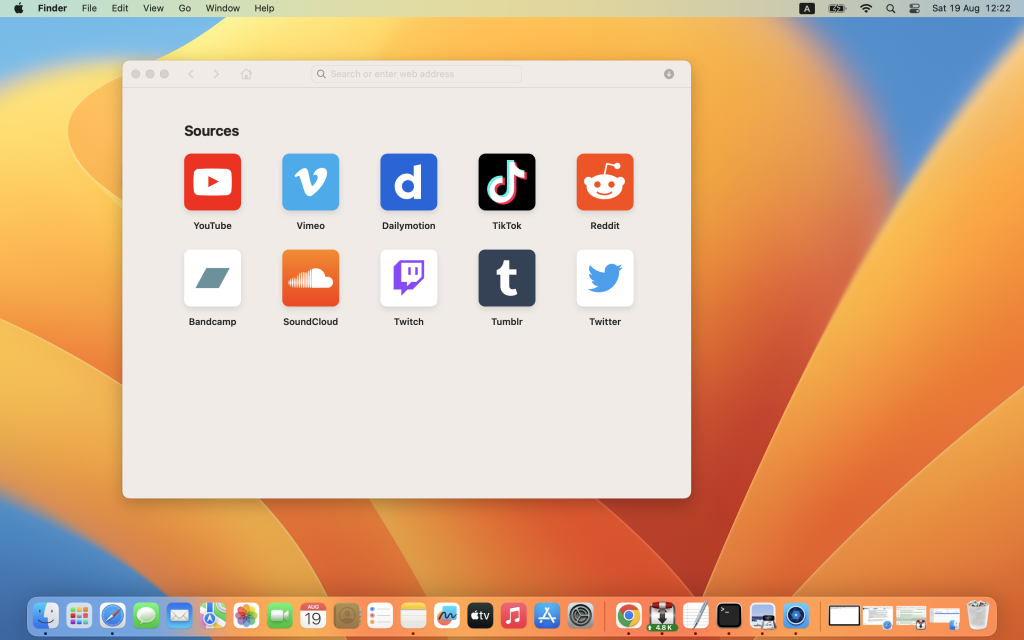
Task: Open Launchpad from the Dock
Action: click(79, 615)
